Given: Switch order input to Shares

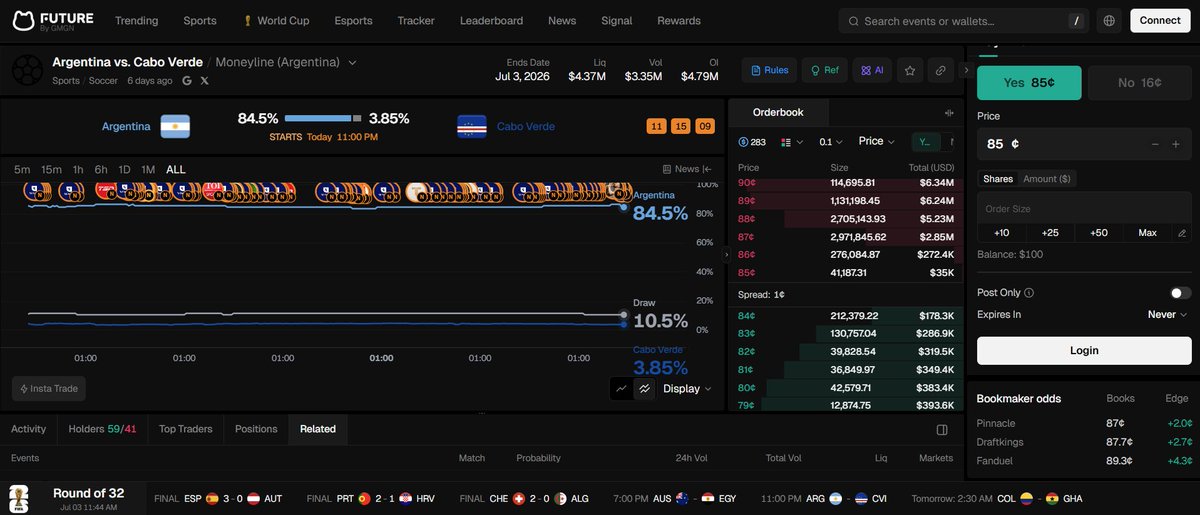Looking at the screenshot, I should [x=998, y=179].
